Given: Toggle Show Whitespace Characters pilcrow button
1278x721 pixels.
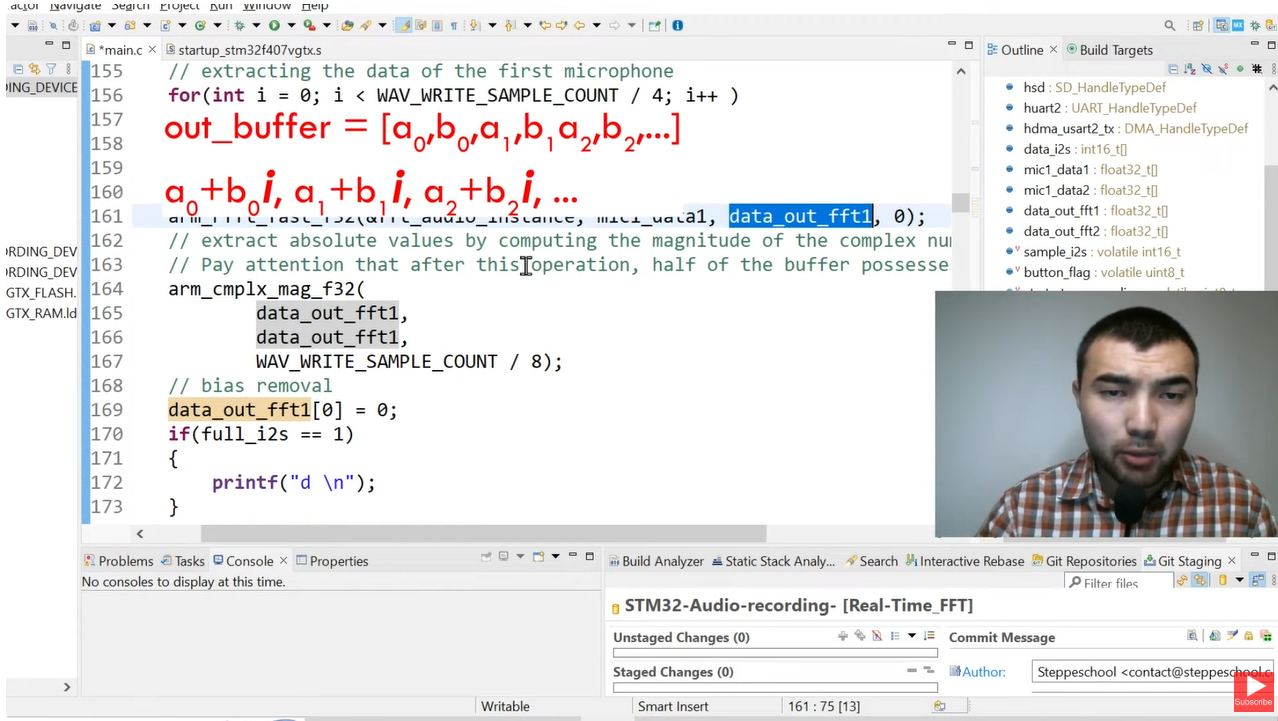Looking at the screenshot, I should pyautogui.click(x=453, y=25).
